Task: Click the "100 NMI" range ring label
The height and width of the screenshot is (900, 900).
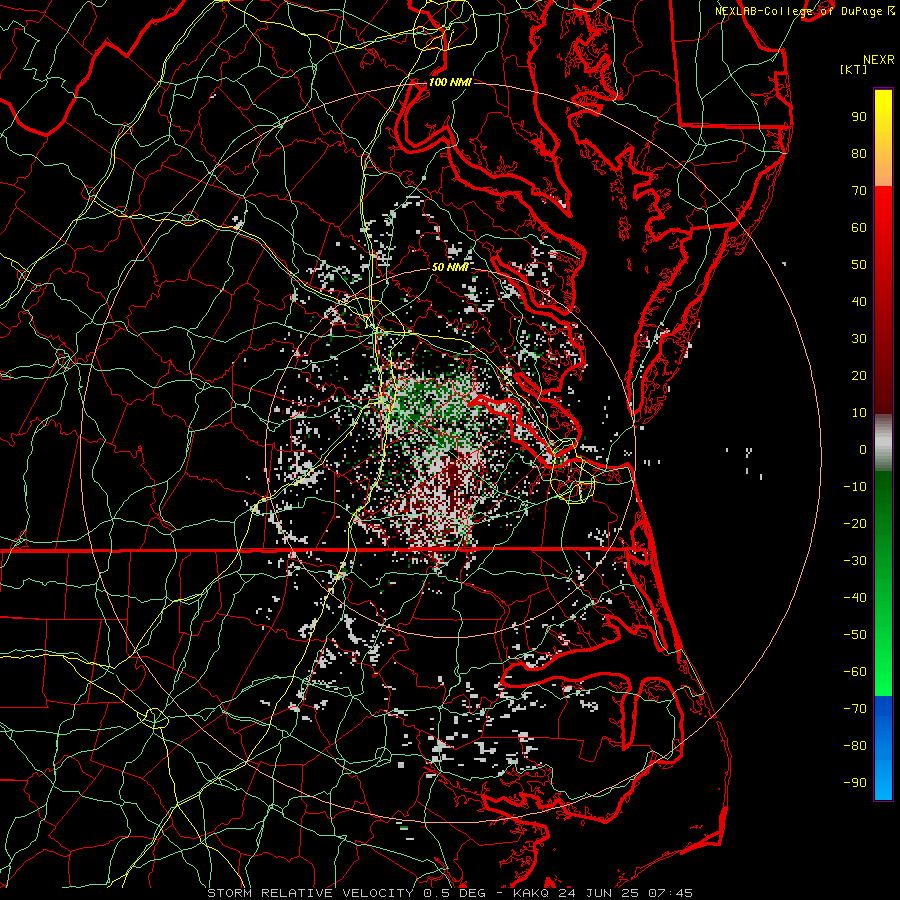Action: [x=450, y=82]
